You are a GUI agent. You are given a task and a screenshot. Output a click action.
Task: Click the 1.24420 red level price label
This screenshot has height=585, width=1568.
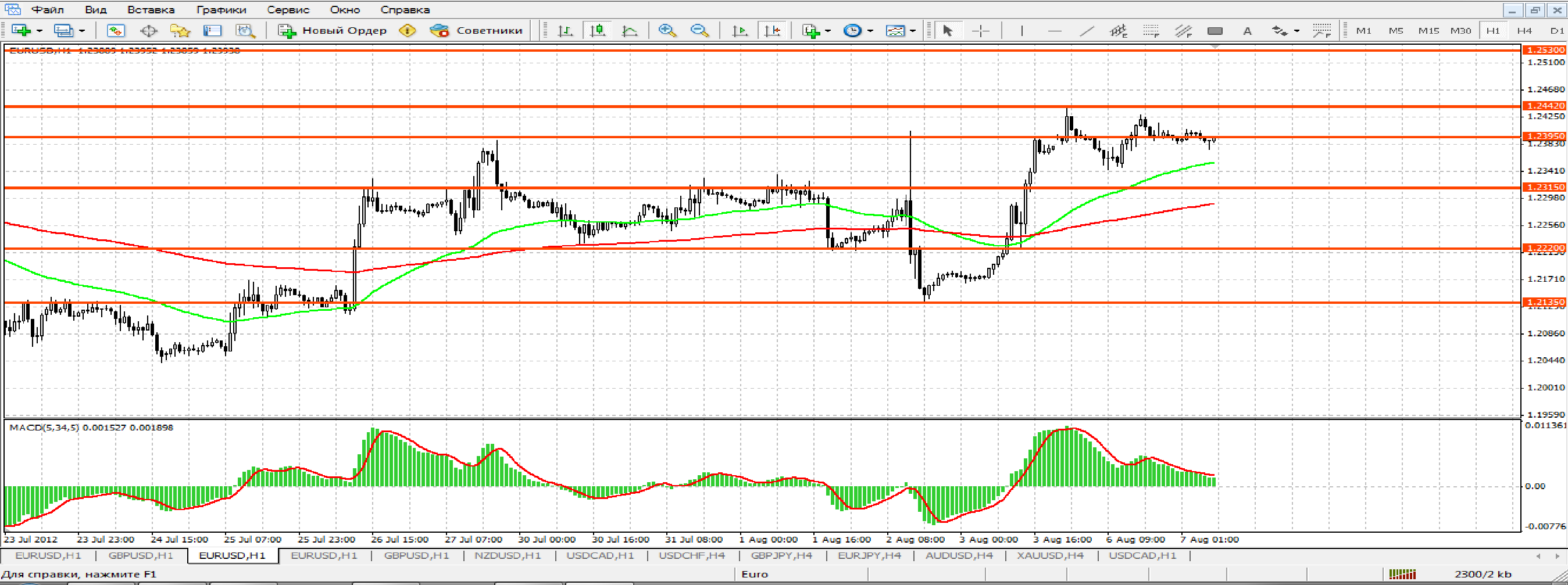point(1544,106)
